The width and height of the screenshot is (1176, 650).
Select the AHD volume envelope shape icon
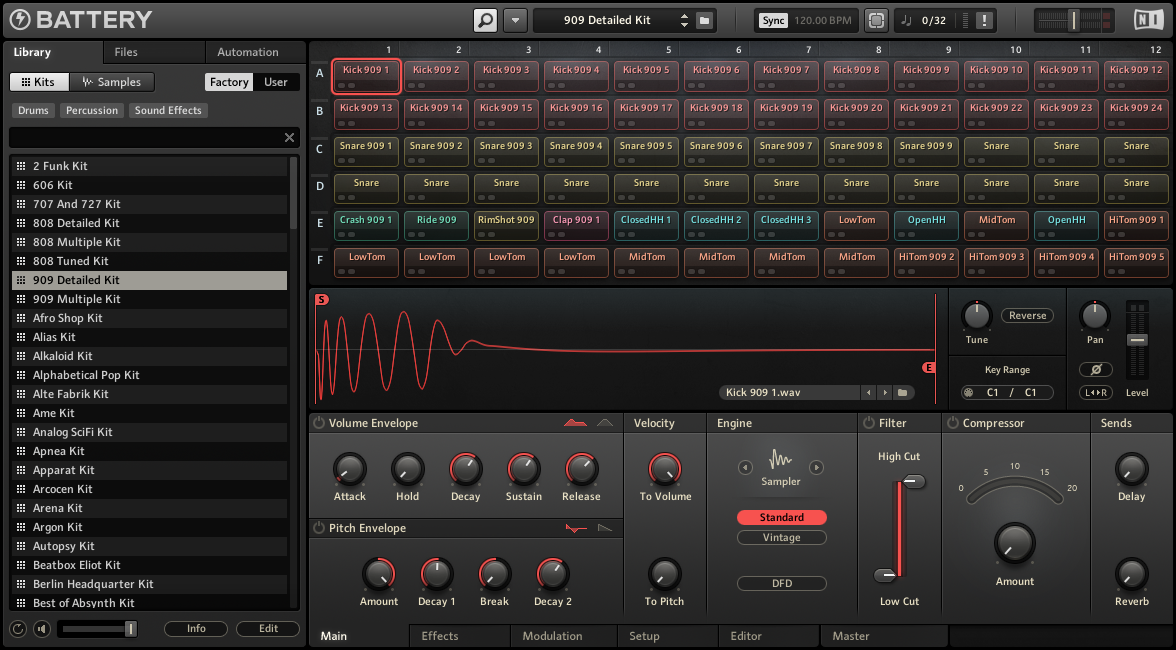tap(605, 423)
